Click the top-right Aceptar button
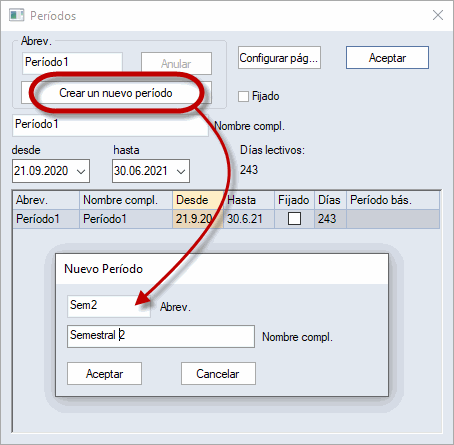 coord(387,58)
